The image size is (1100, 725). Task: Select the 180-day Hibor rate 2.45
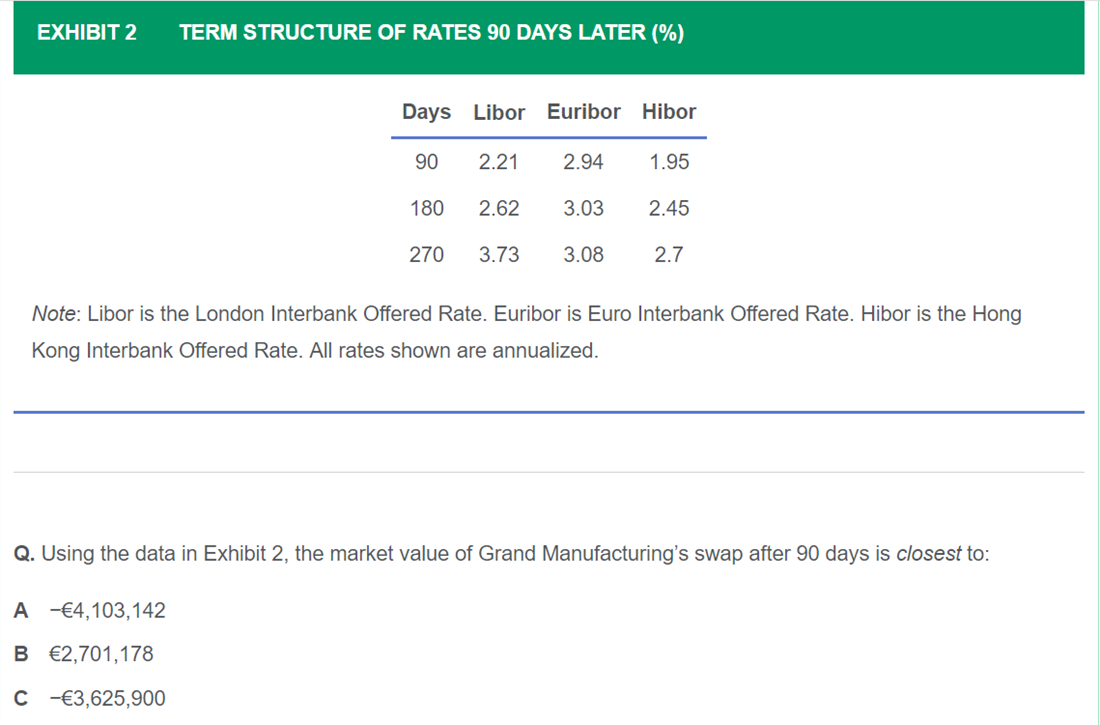[x=669, y=208]
